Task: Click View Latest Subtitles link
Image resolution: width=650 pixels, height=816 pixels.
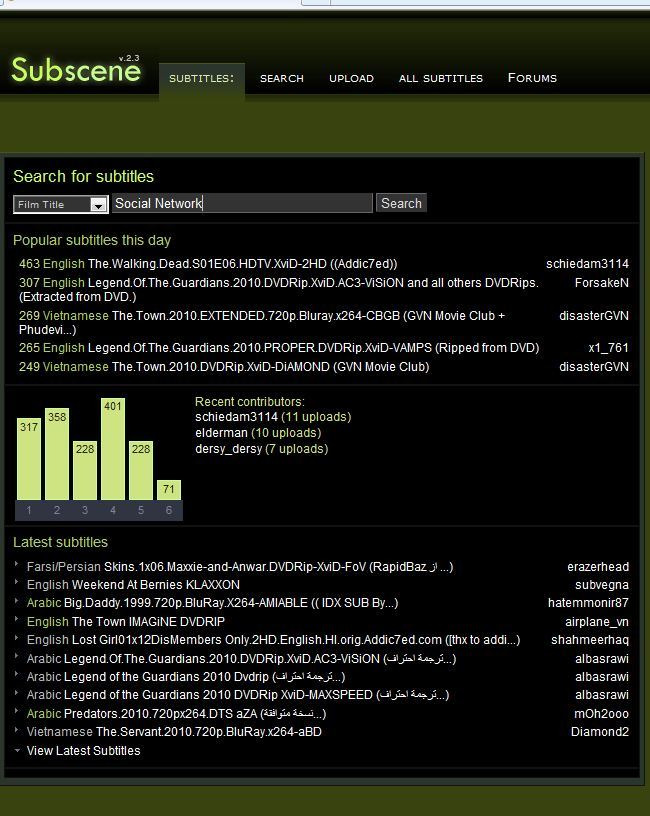Action: click(x=83, y=751)
